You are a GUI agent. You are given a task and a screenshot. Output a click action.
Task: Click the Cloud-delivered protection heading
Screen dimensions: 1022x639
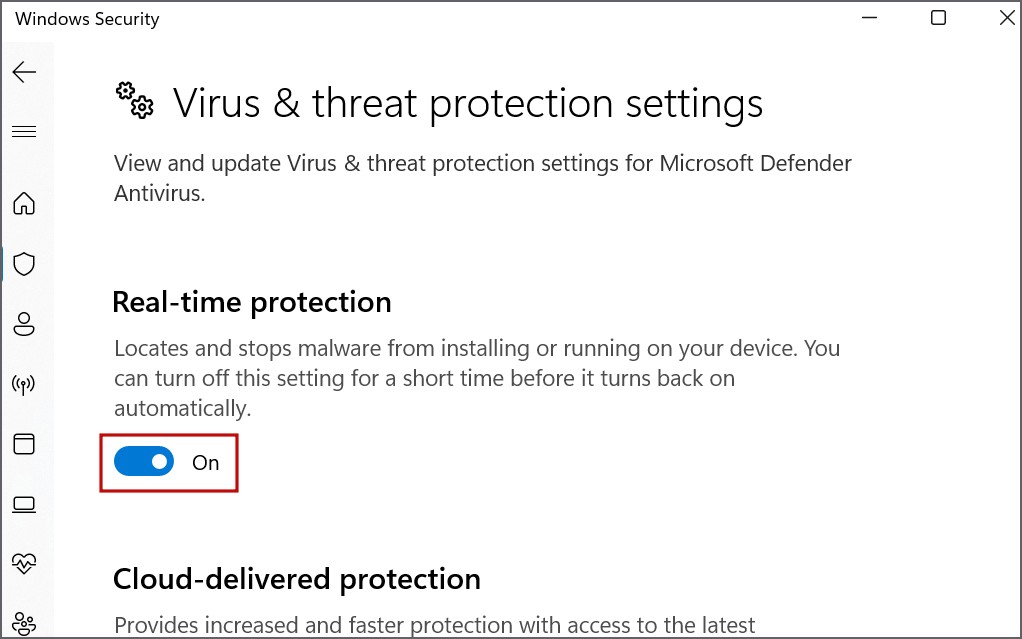297,579
